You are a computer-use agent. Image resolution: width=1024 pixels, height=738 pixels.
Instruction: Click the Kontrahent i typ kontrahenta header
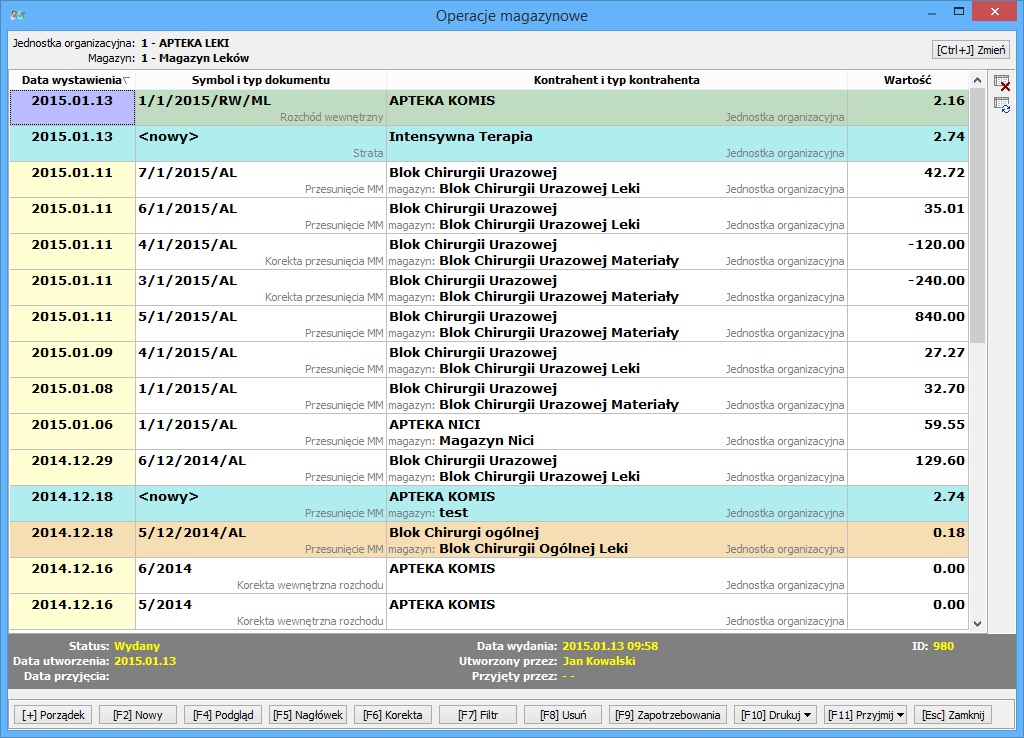point(616,80)
